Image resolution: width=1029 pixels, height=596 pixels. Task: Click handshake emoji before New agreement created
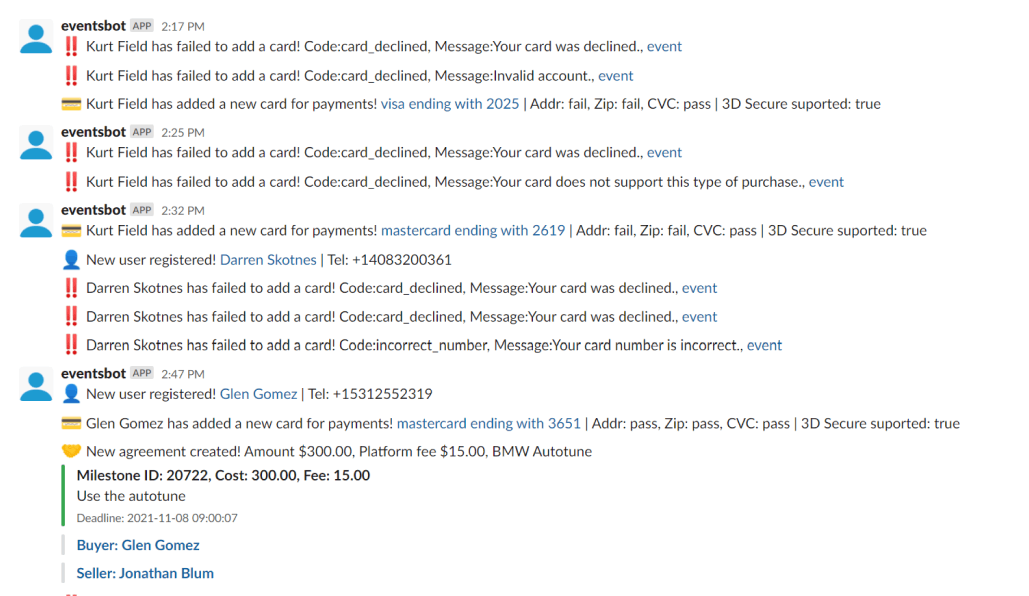coord(71,452)
